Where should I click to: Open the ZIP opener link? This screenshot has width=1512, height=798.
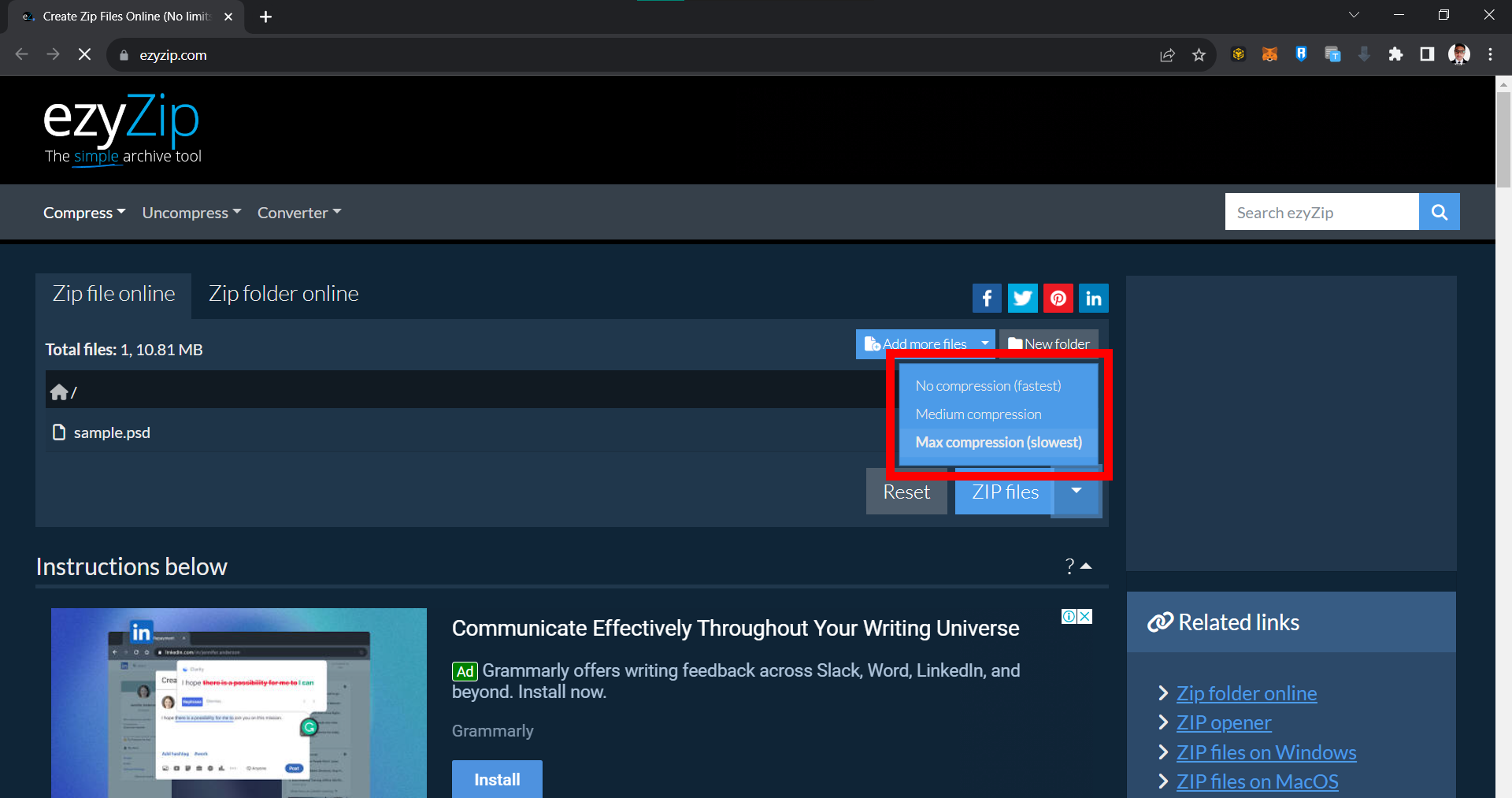tap(1223, 723)
